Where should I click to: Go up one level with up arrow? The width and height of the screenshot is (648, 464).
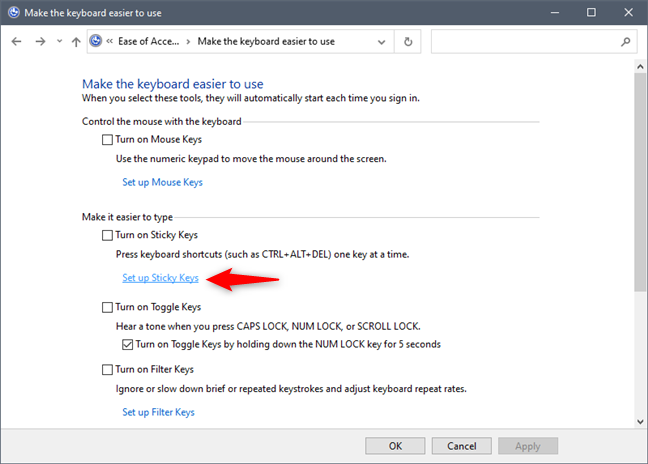coord(76,41)
